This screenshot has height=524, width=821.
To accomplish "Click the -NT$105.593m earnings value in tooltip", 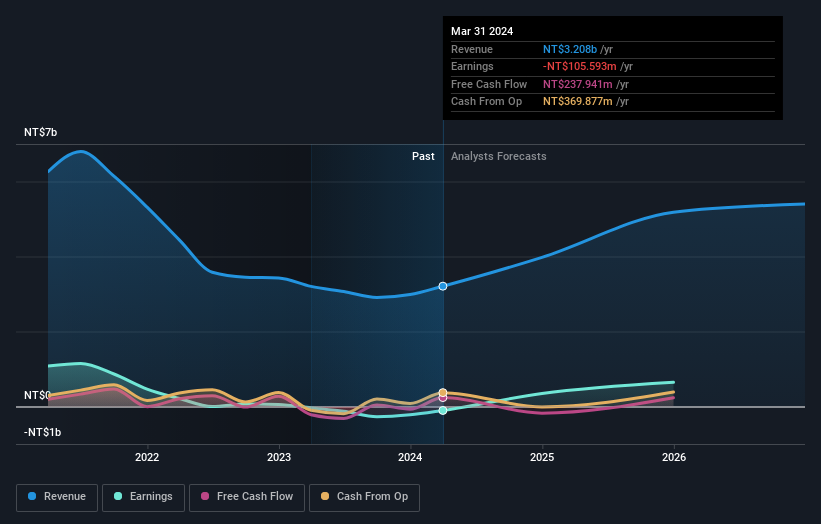I will [580, 66].
